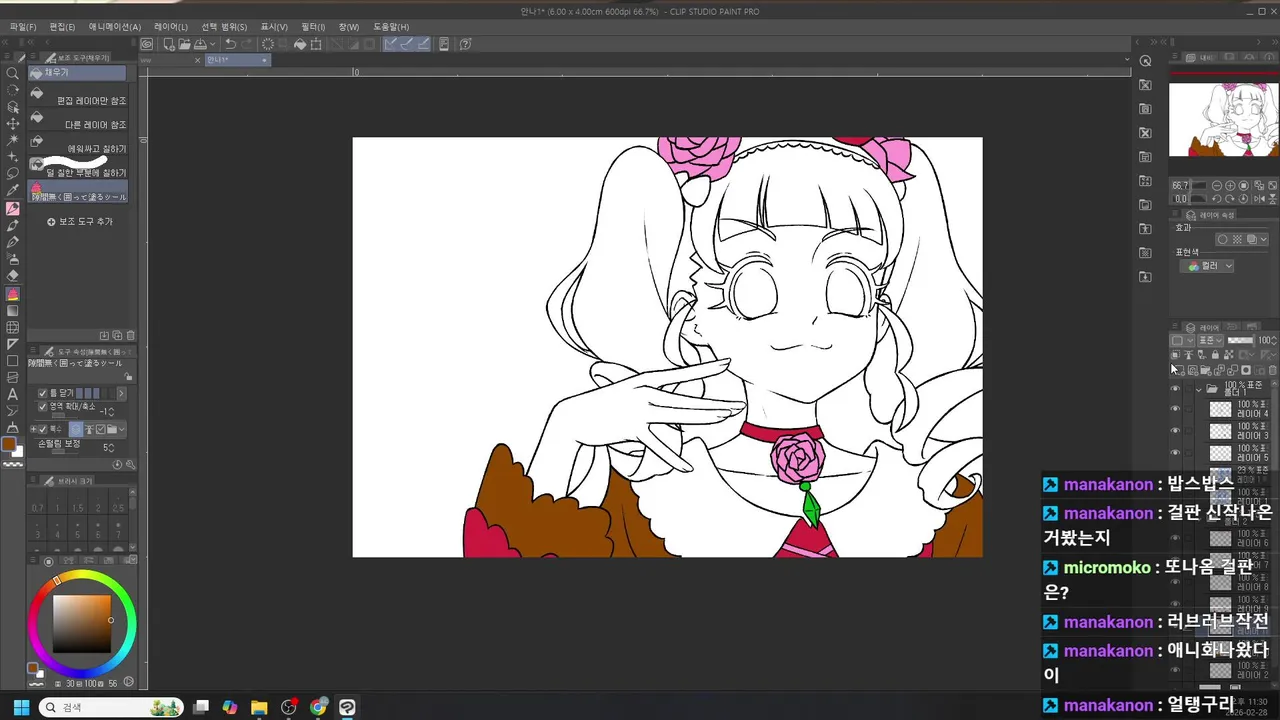Delete sub tool with trash icon
1280x720 pixels.
[x=130, y=335]
